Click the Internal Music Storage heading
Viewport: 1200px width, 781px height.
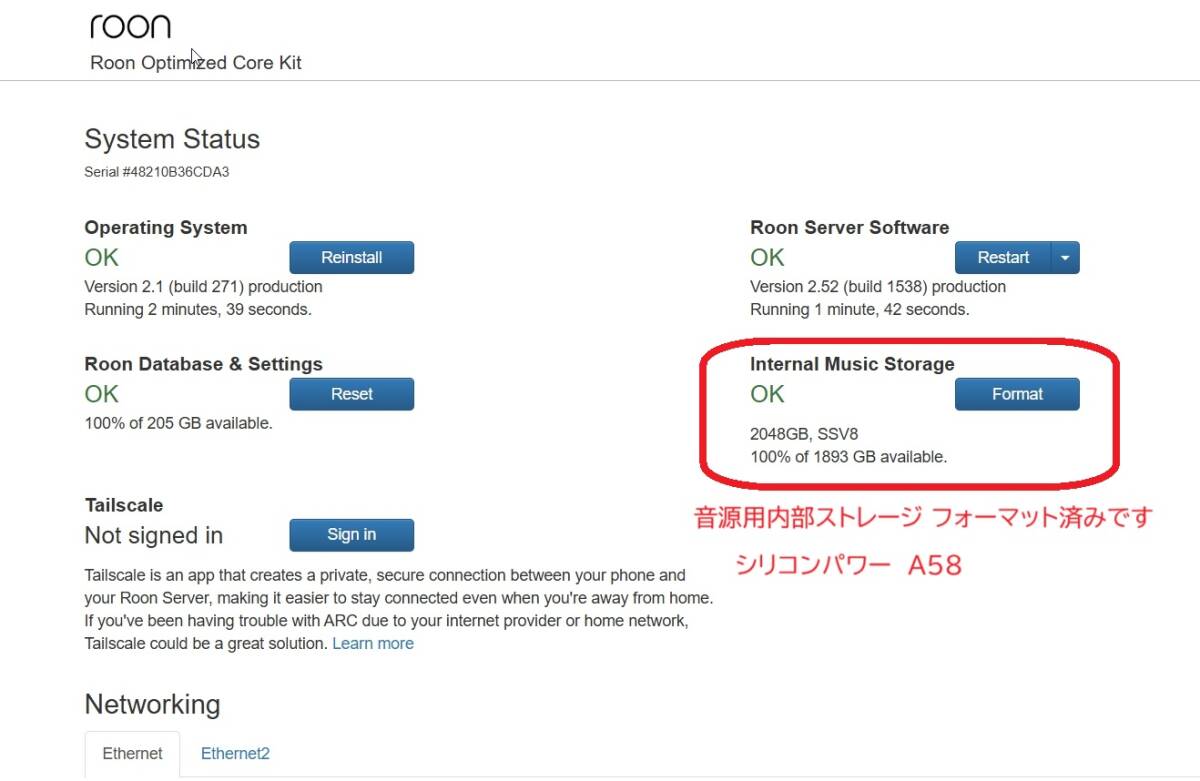pyautogui.click(x=852, y=364)
